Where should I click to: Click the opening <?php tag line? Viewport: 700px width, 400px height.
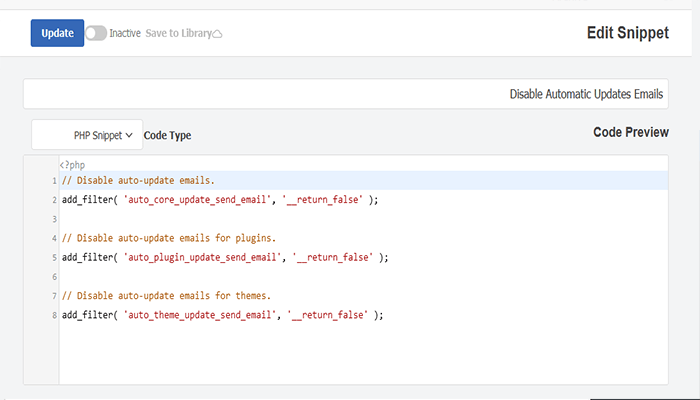73,164
